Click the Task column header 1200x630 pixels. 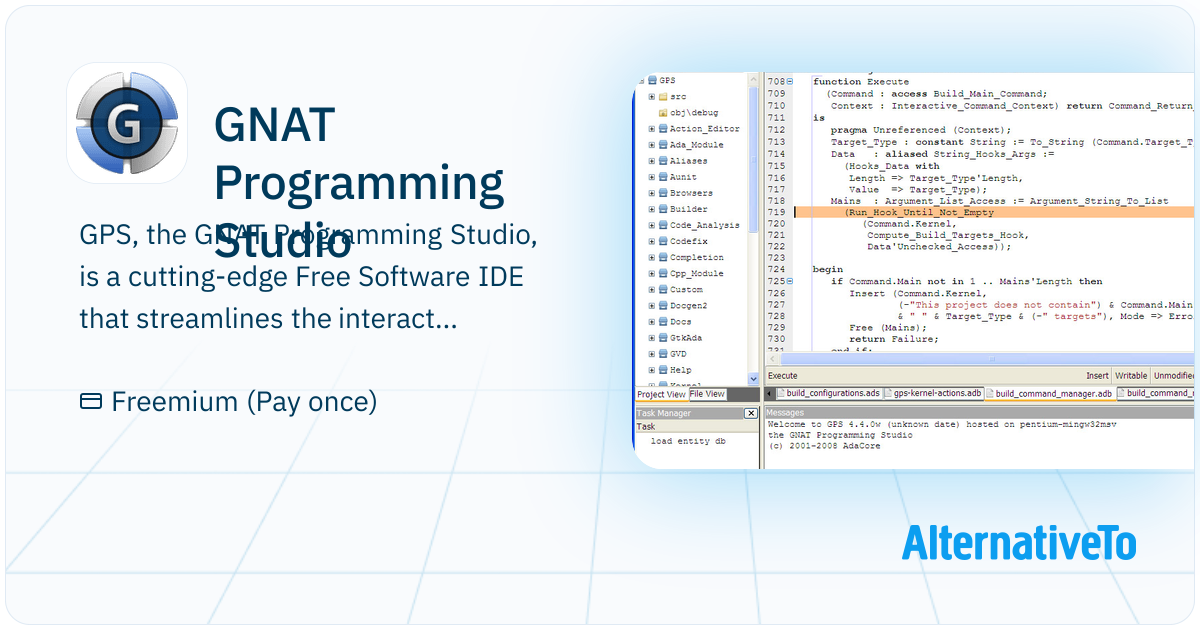click(x=697, y=426)
